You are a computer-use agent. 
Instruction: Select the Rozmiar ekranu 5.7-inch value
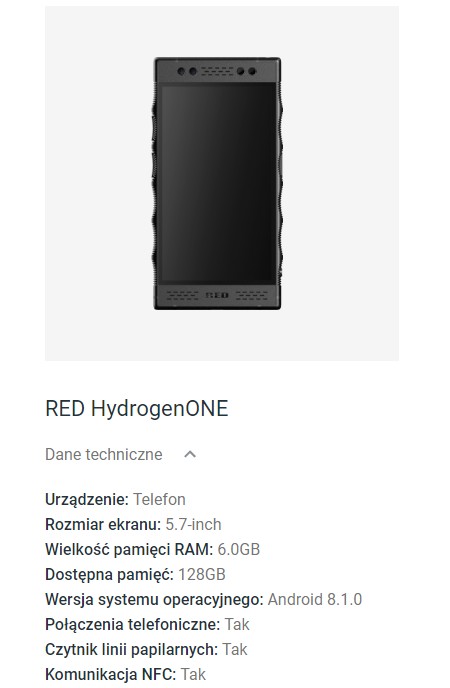click(x=193, y=524)
